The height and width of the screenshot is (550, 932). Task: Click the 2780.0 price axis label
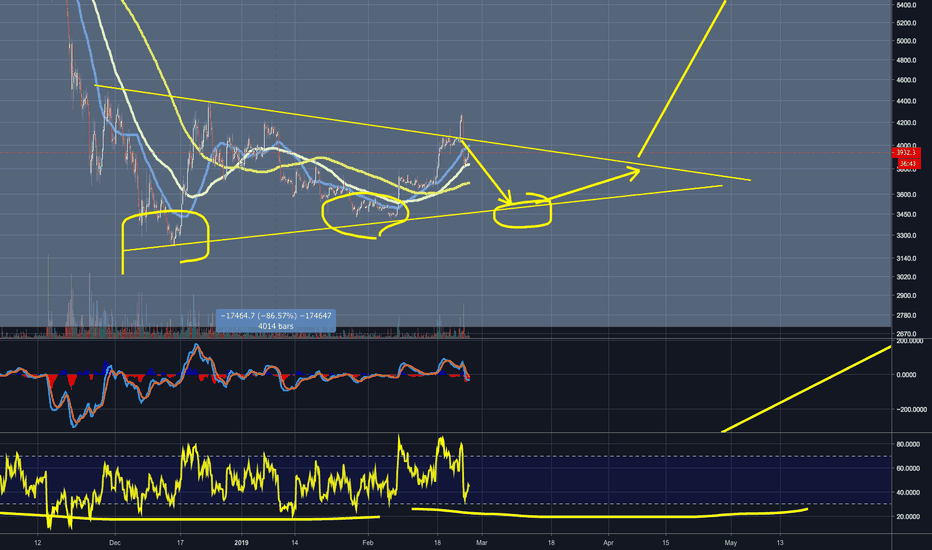pos(906,315)
